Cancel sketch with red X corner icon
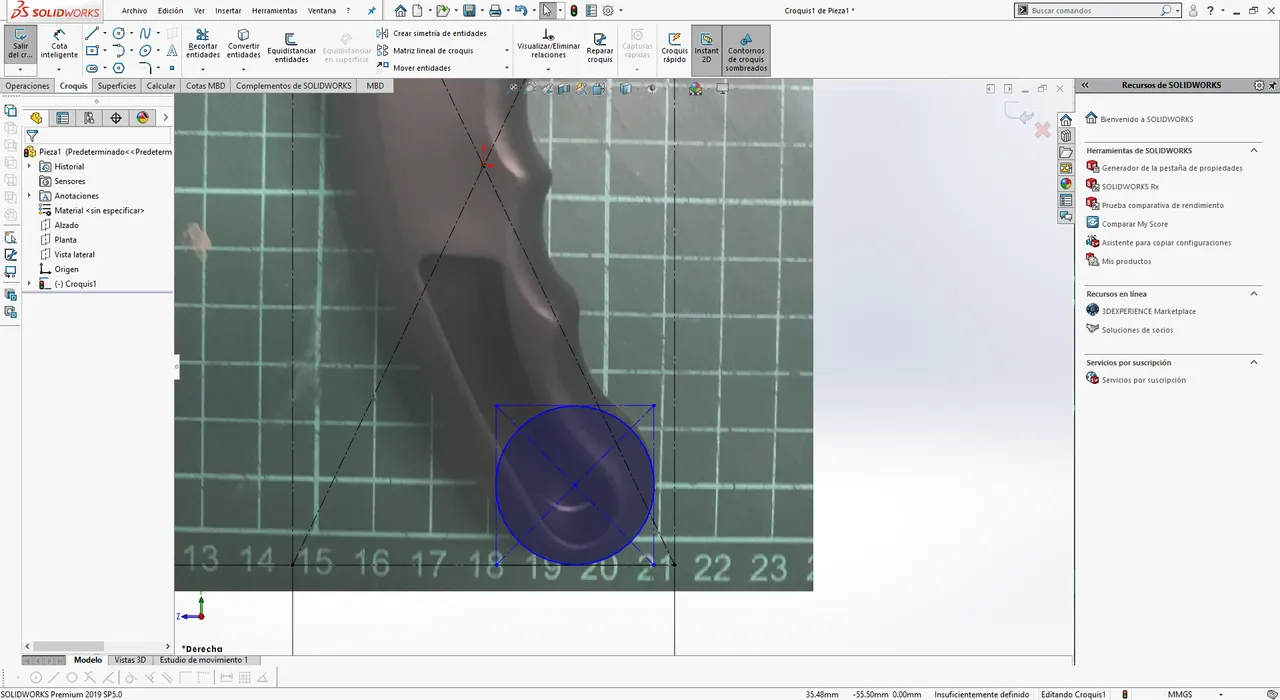Image resolution: width=1280 pixels, height=700 pixels. coord(1042,130)
